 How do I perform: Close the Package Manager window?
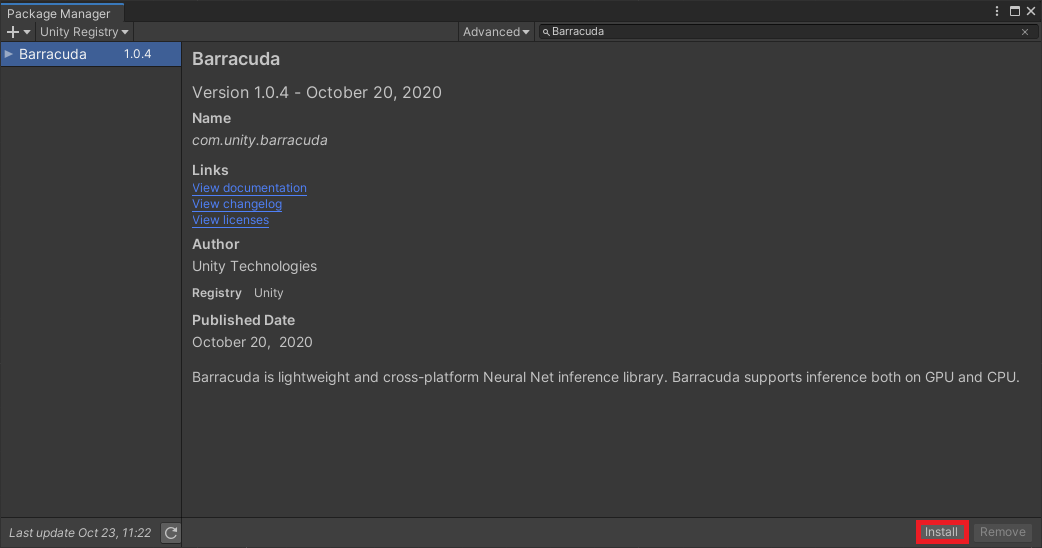(x=1031, y=11)
